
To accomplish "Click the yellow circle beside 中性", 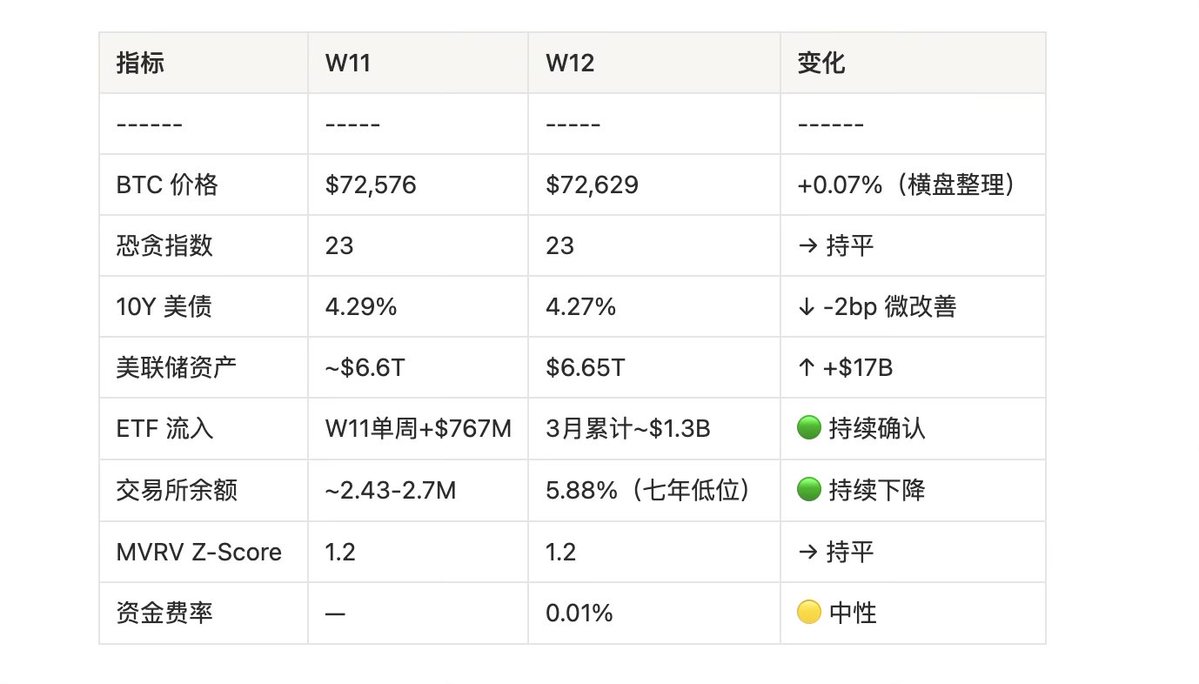I will tap(808, 612).
